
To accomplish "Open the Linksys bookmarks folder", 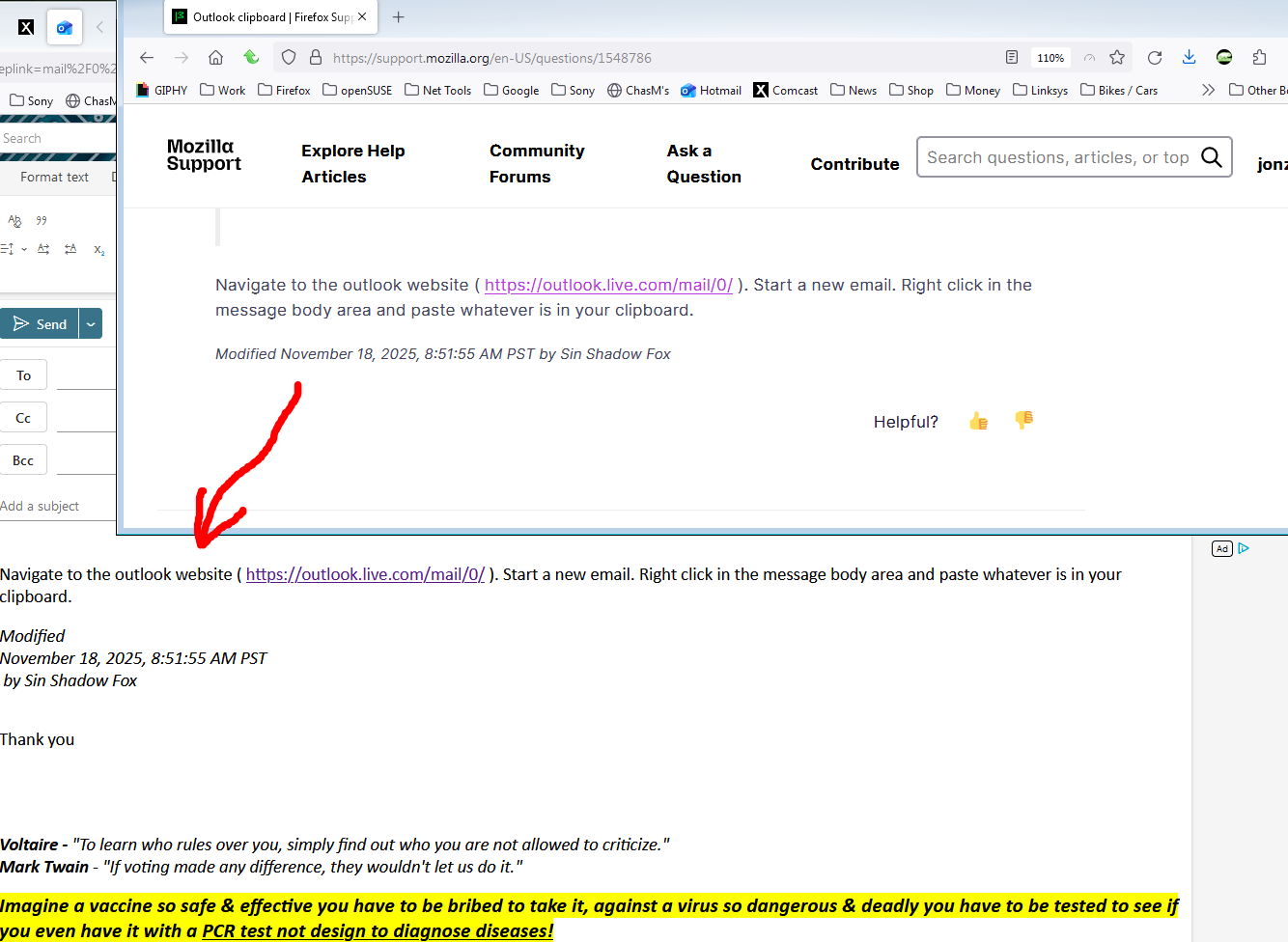I will 1041,90.
